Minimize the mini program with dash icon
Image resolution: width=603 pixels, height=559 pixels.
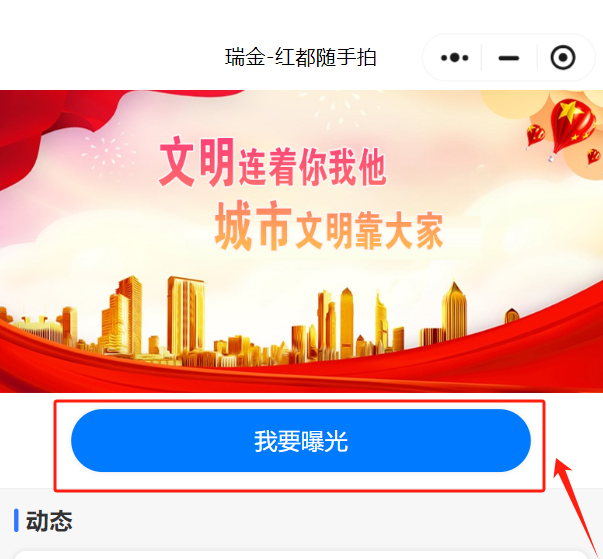click(509, 58)
